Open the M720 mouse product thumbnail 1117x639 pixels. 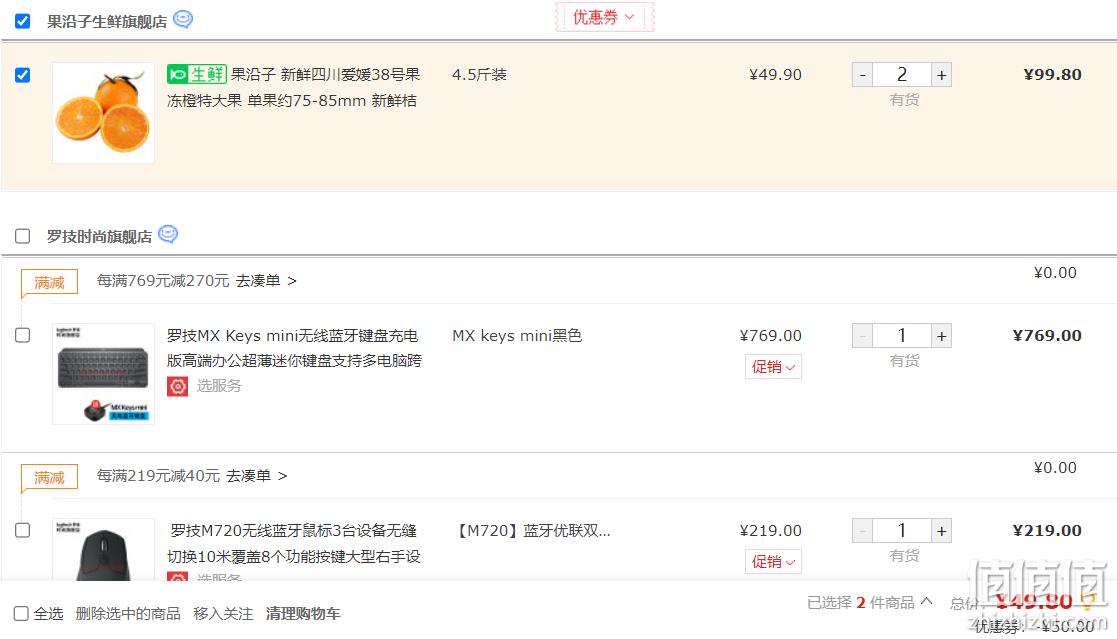click(103, 549)
